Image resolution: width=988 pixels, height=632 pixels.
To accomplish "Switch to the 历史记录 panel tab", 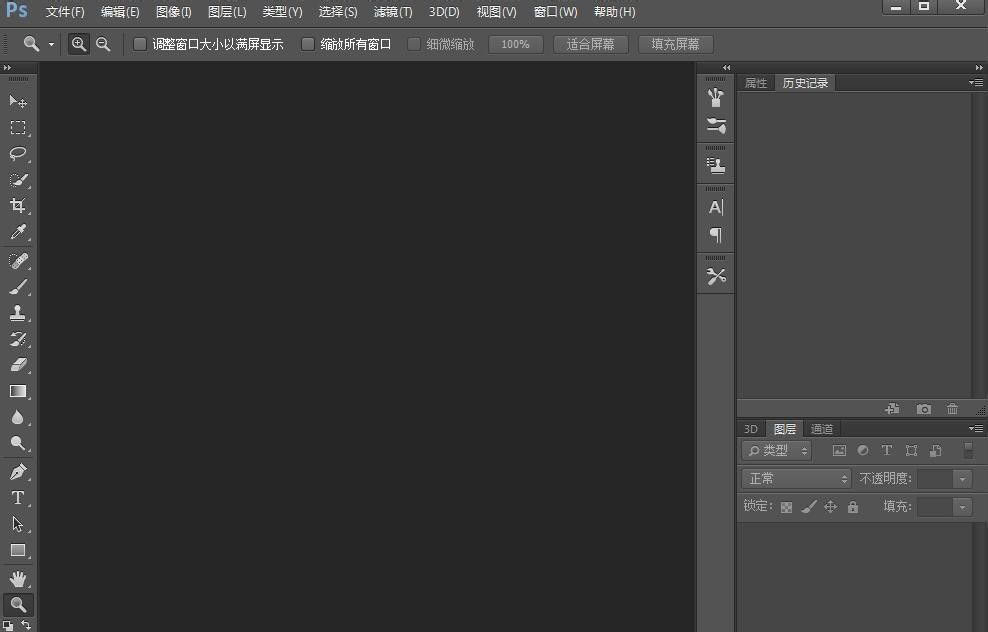I will click(x=805, y=83).
